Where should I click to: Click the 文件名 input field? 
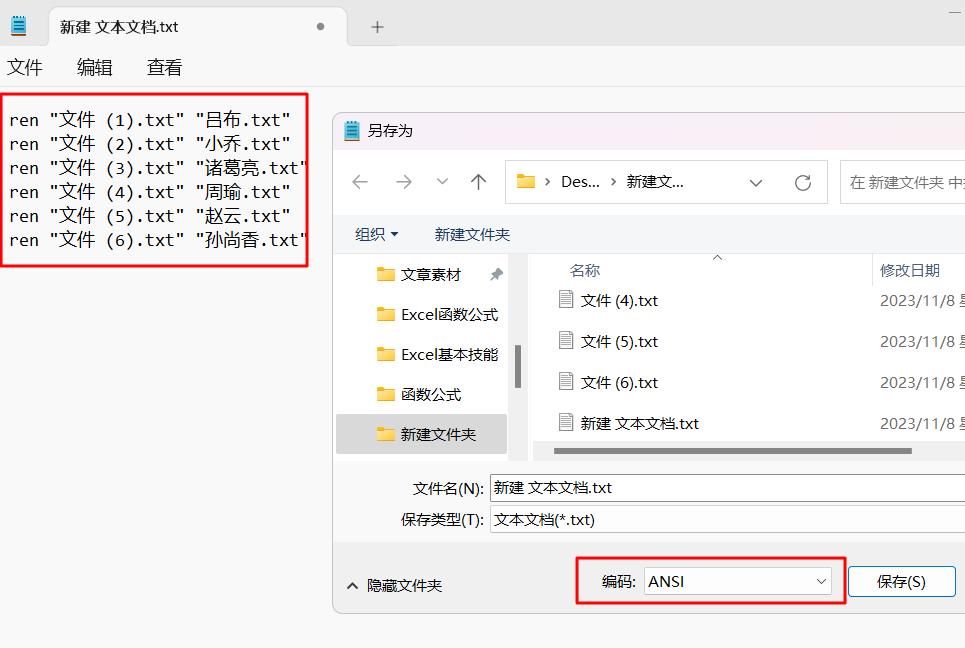click(x=727, y=488)
